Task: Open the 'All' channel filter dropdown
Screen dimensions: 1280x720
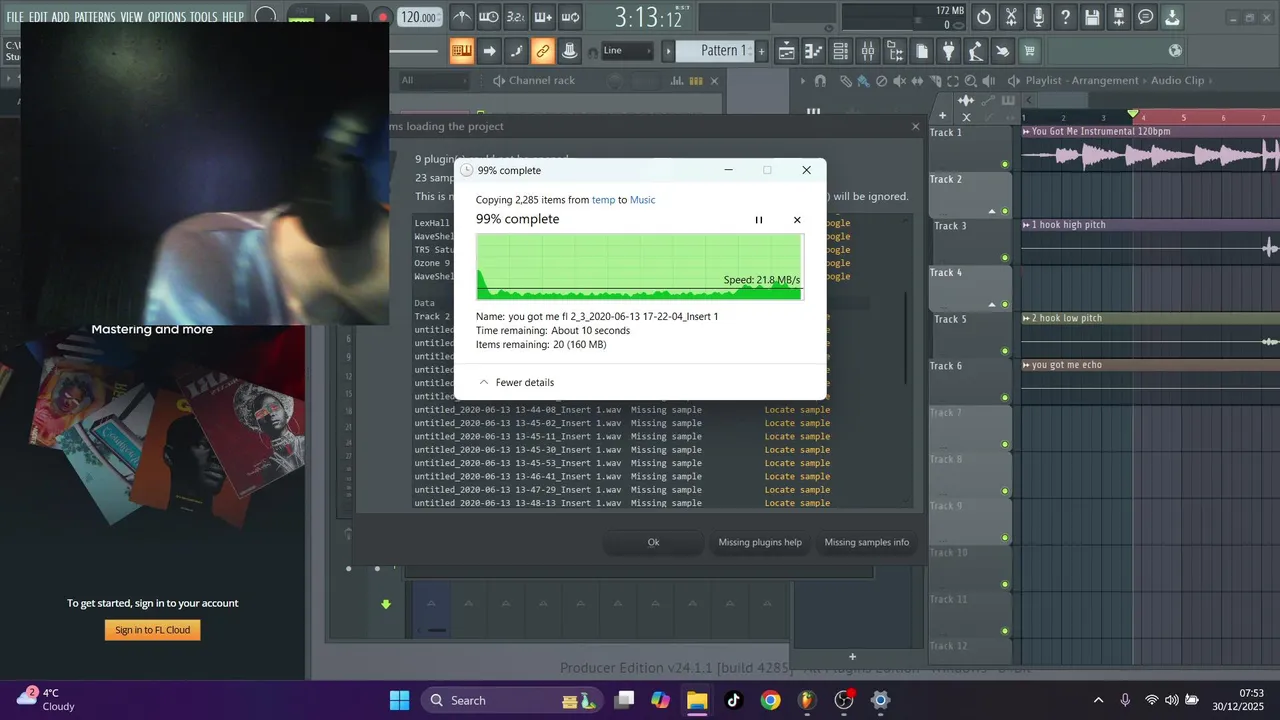Action: pos(436,81)
